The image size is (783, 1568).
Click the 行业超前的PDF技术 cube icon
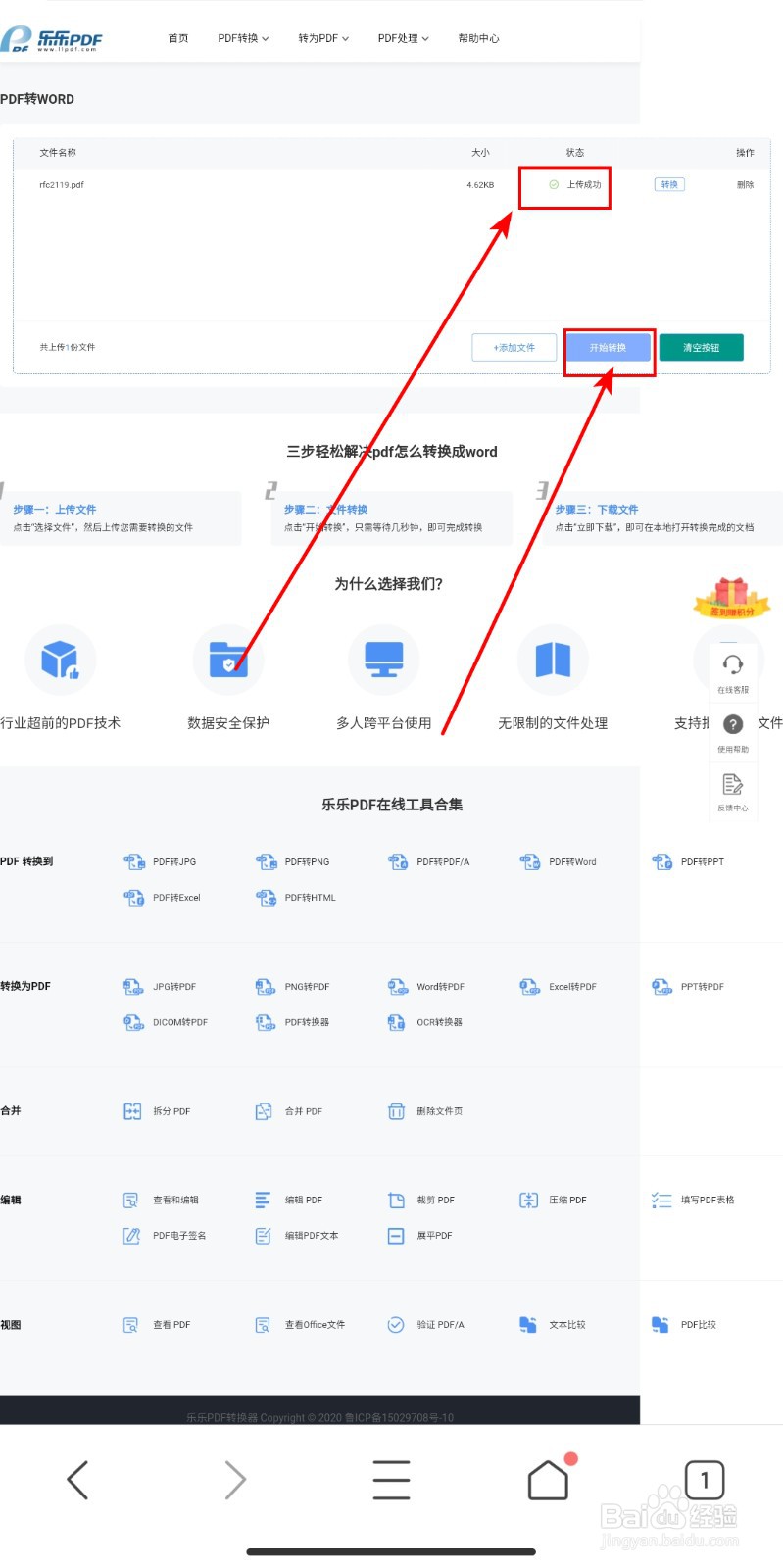[61, 660]
